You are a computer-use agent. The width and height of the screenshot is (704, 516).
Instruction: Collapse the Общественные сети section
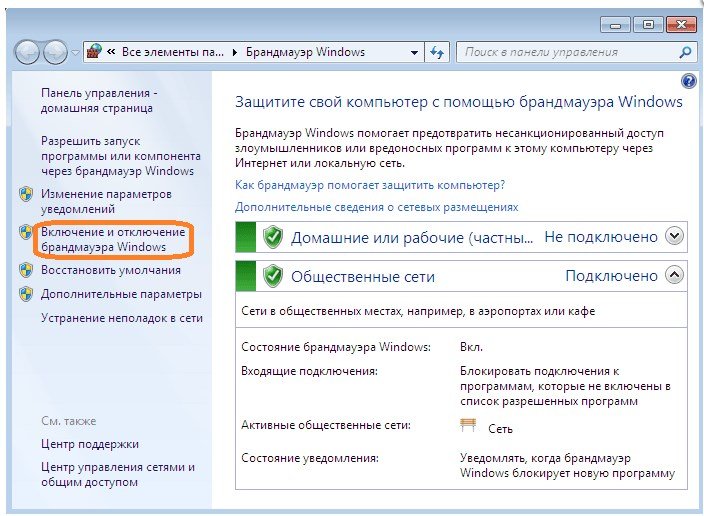point(675,275)
